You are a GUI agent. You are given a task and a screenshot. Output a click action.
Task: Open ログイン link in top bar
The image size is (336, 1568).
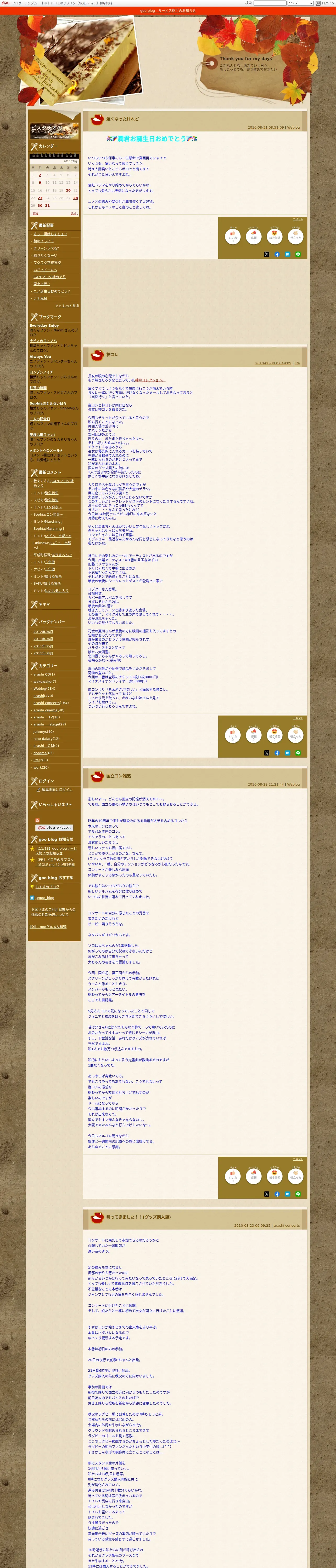(328, 3)
